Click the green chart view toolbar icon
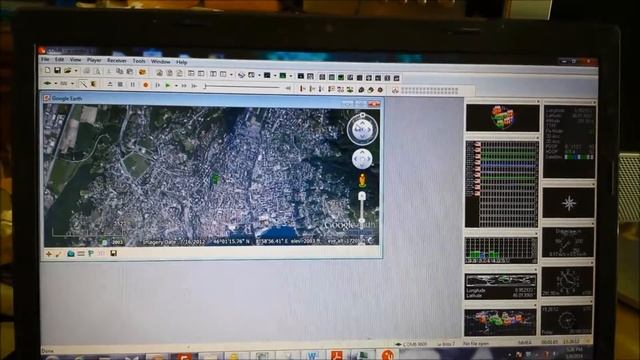The image size is (640, 360). pyautogui.click(x=282, y=76)
